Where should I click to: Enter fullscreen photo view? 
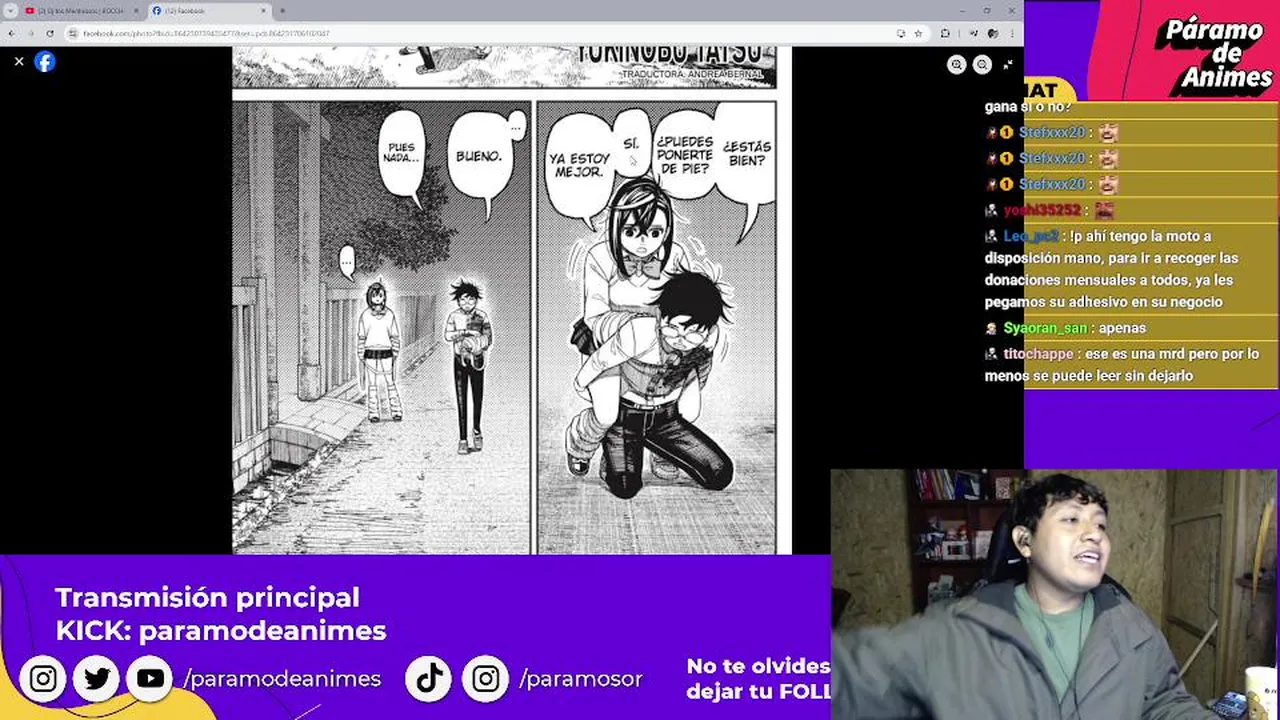pyautogui.click(x=1007, y=64)
